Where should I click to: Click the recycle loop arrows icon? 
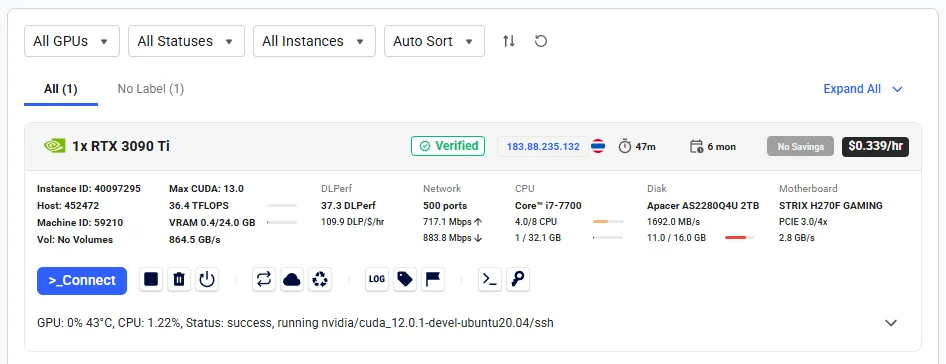264,279
